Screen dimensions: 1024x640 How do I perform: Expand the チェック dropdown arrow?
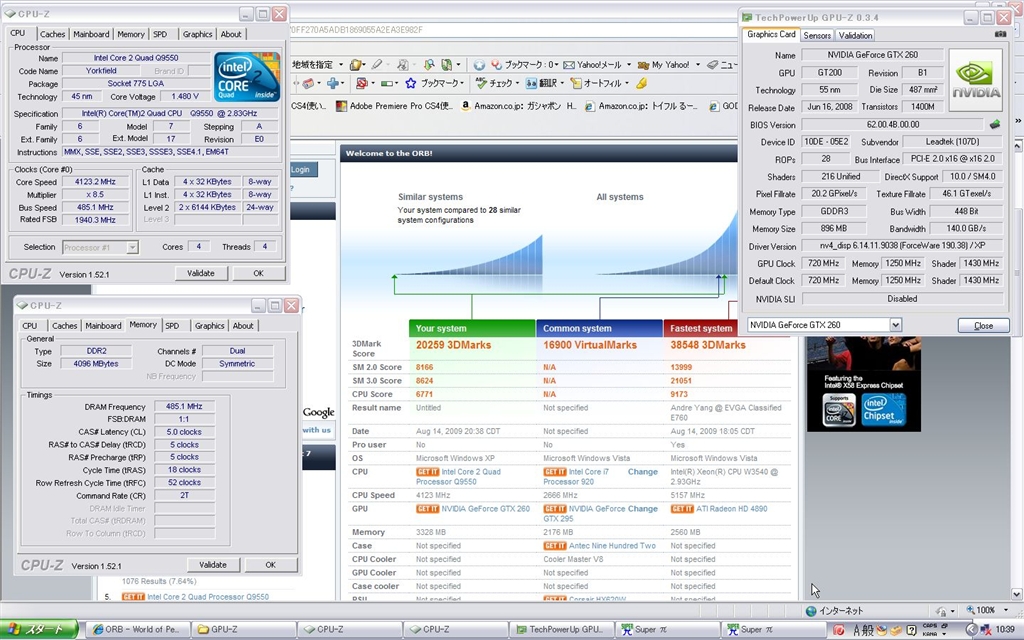[x=517, y=84]
